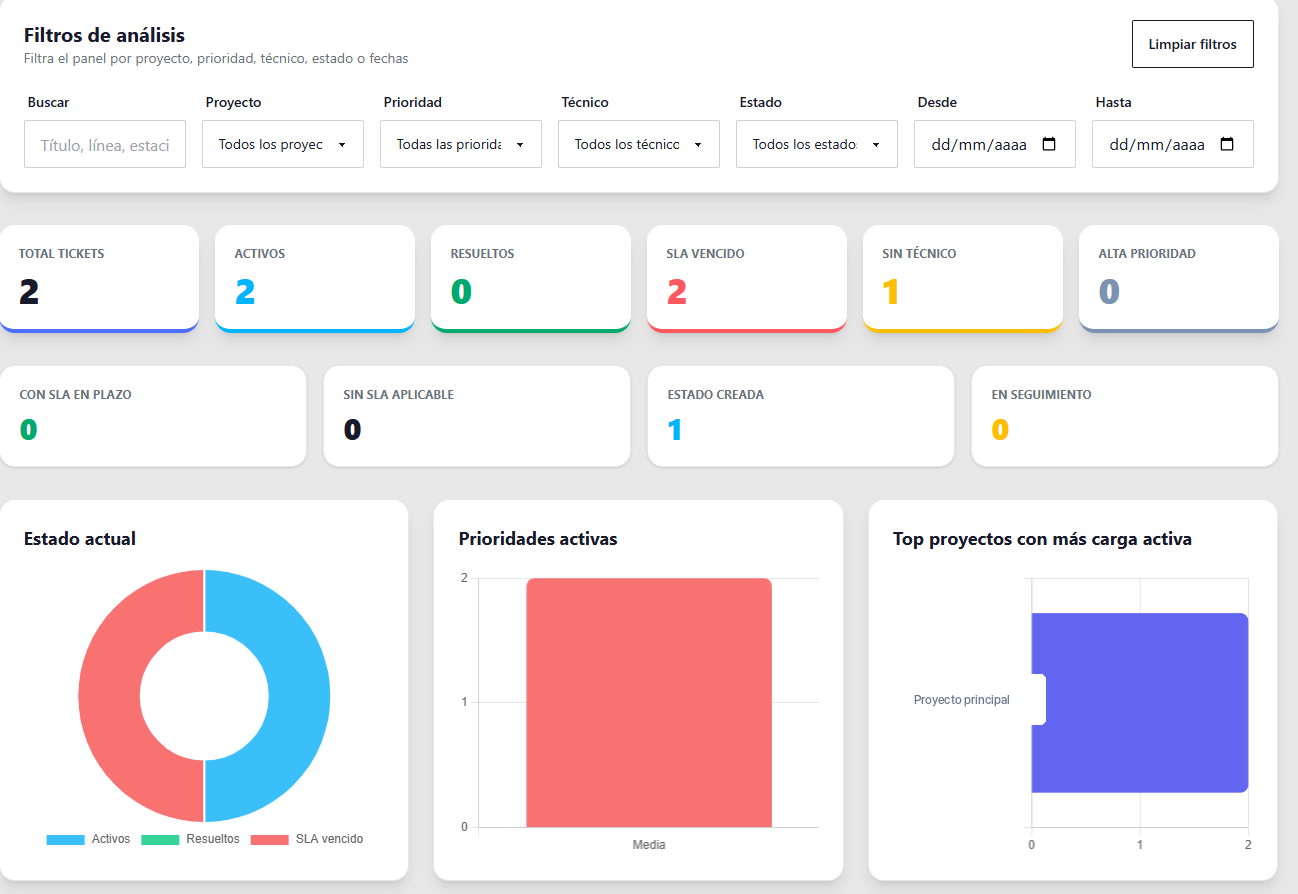The width and height of the screenshot is (1298, 894).
Task: Open the calendar icon in Desde field
Action: point(1049,144)
